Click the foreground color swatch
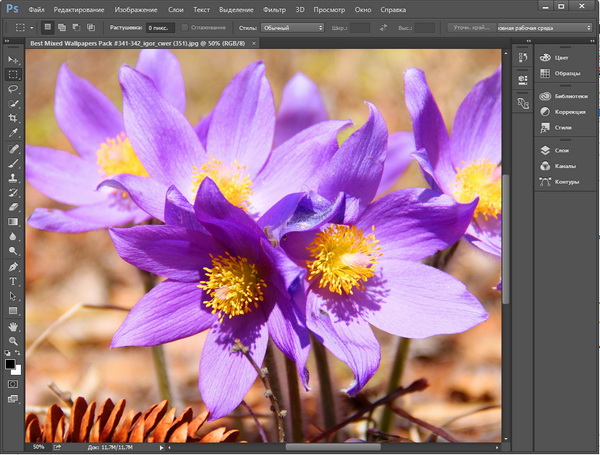The height and width of the screenshot is (455, 600). (x=10, y=363)
